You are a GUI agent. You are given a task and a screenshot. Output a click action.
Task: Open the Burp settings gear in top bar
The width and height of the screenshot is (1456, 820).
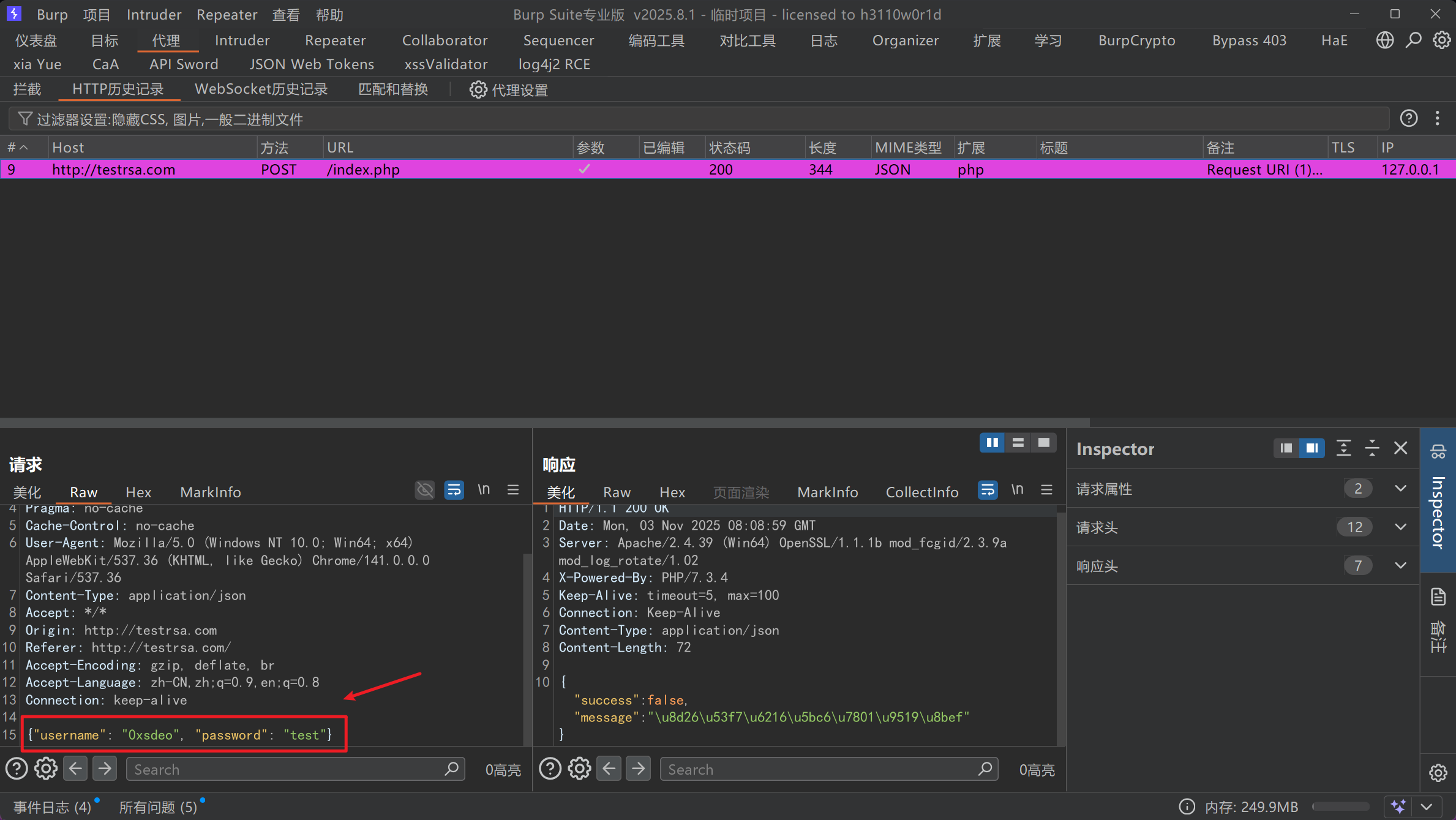coord(1441,40)
